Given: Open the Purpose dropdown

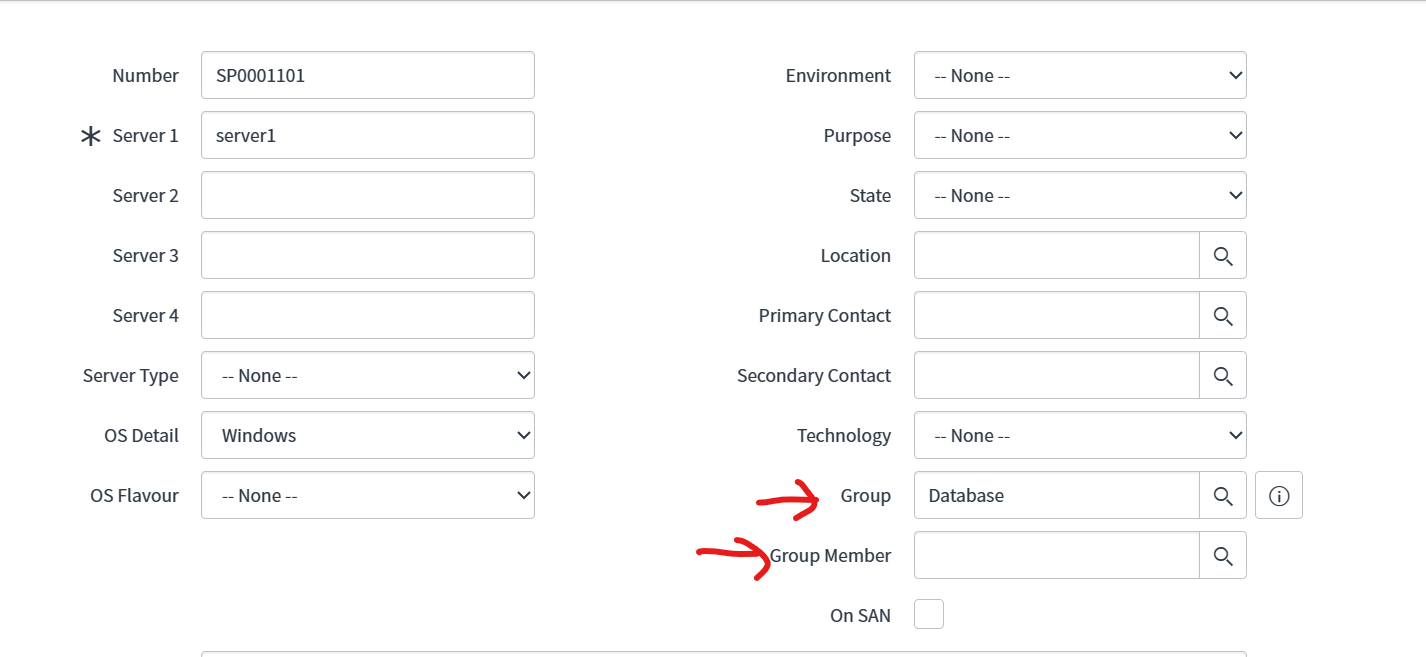Looking at the screenshot, I should coord(1080,135).
